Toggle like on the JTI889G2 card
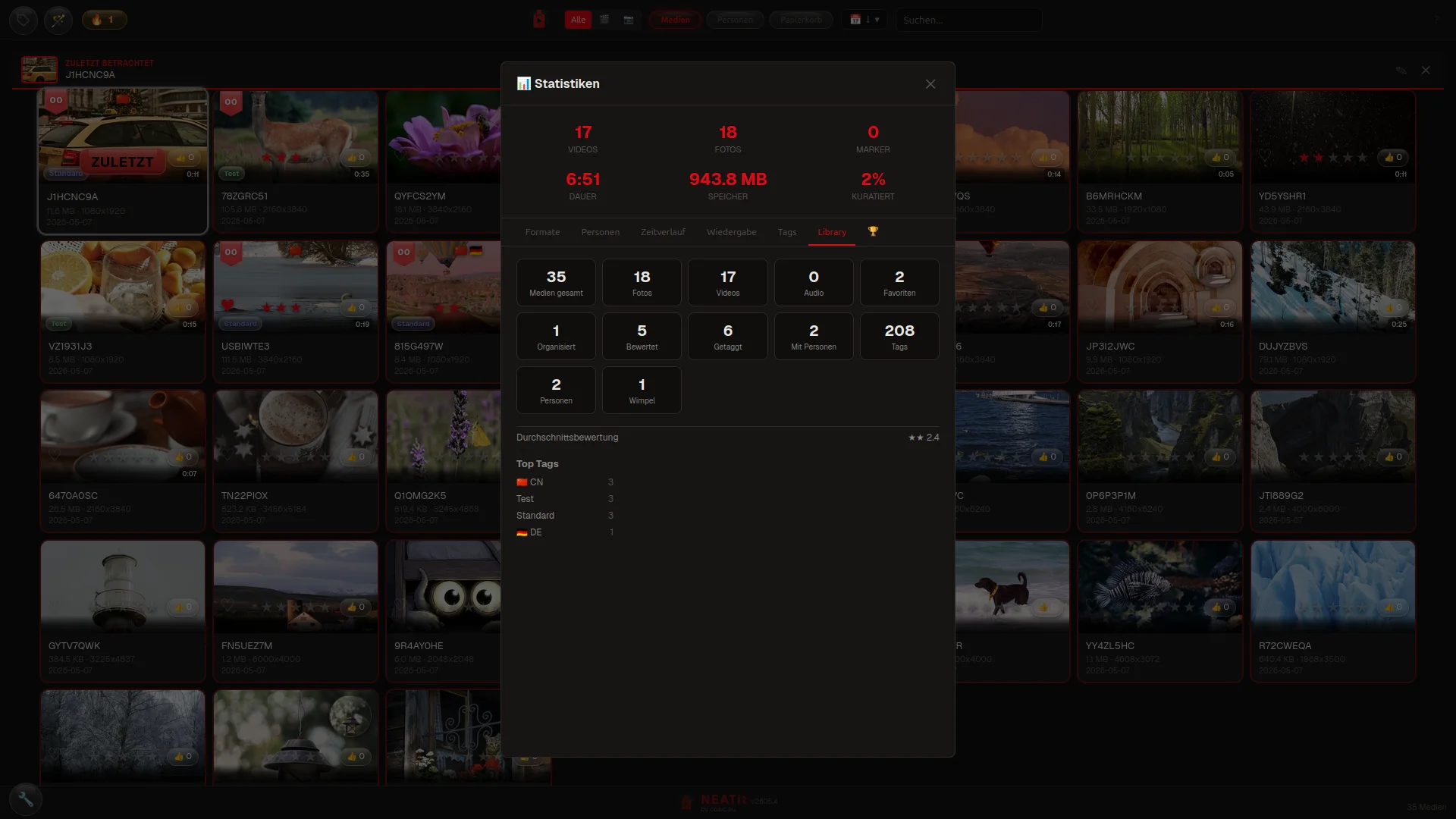 click(x=1393, y=457)
